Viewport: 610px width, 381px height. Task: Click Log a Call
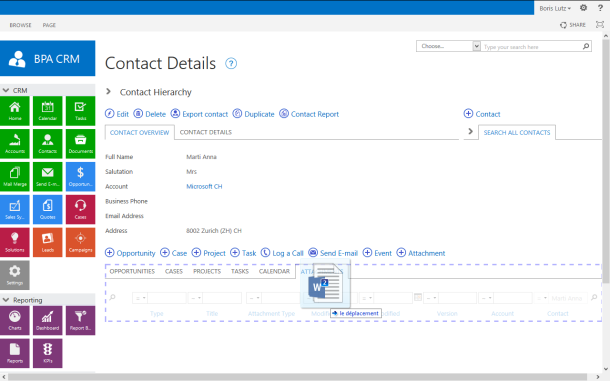click(x=282, y=253)
